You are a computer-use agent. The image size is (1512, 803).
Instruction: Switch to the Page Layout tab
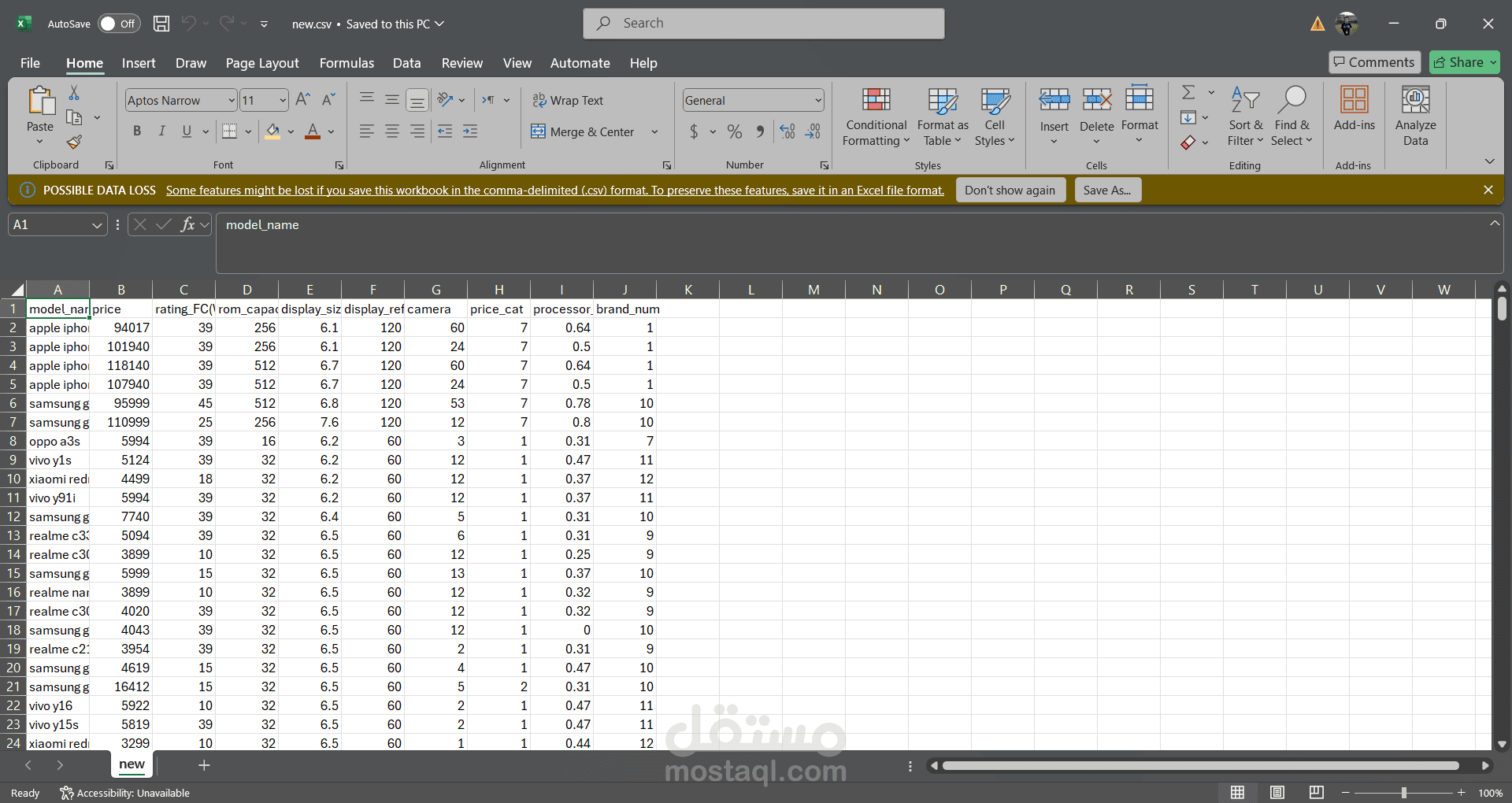262,63
